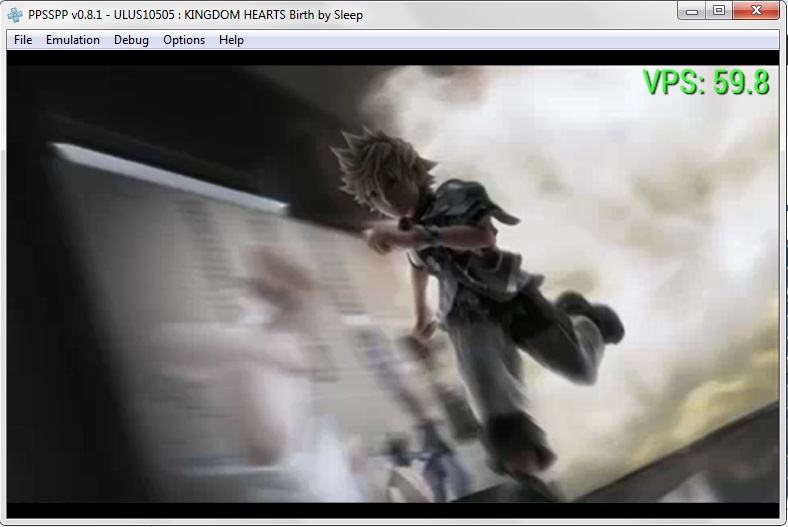Click the character's spiky blond hair

(x=375, y=160)
